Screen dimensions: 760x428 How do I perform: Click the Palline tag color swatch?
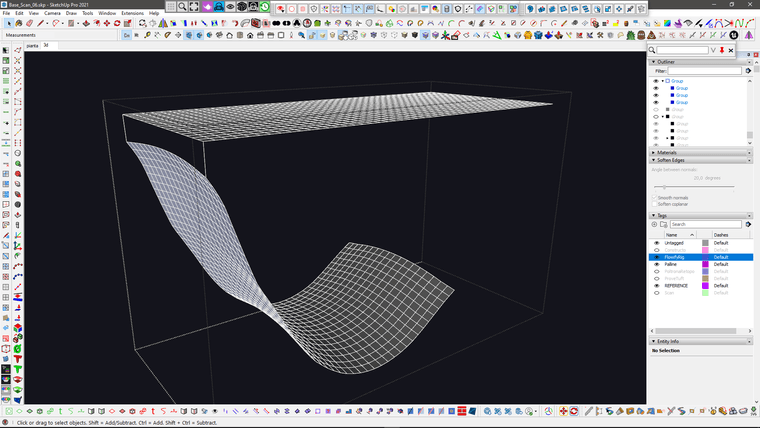705,264
